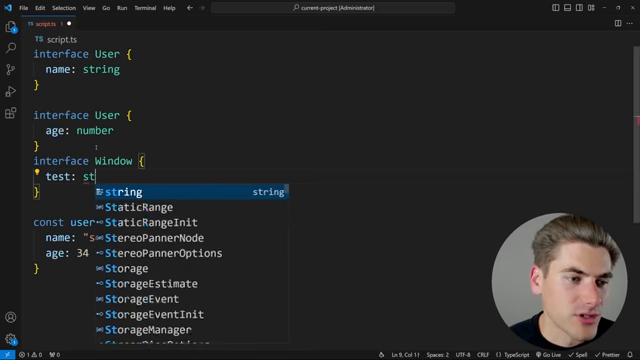Choose Storage from the suggestions

pyautogui.click(x=192, y=269)
